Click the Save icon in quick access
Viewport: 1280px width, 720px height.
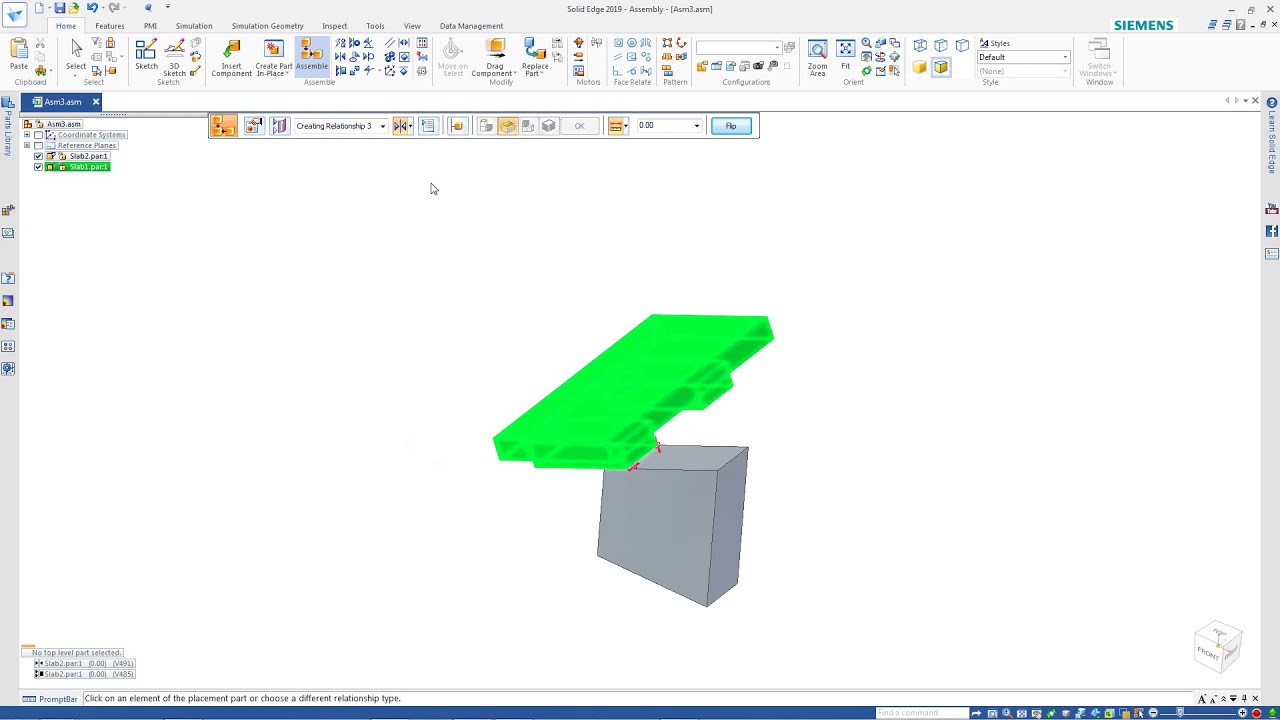click(59, 8)
